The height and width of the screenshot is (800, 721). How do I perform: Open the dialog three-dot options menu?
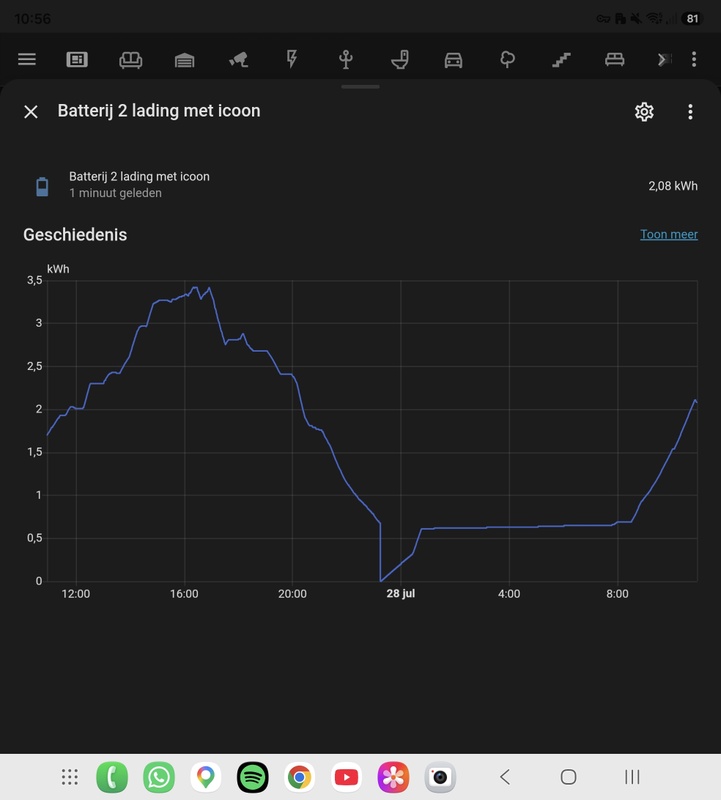(690, 112)
